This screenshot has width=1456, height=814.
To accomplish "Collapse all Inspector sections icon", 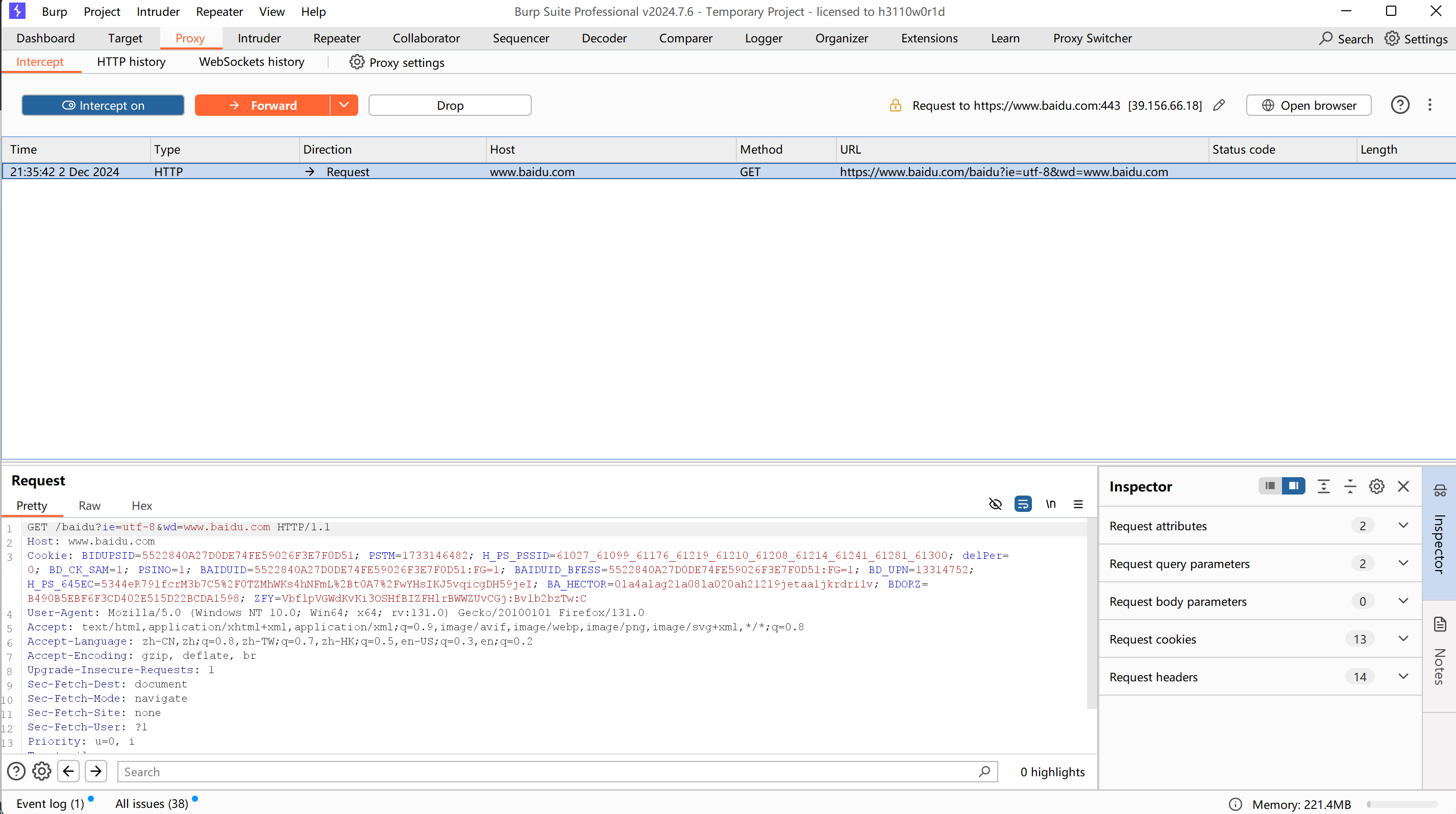I will pos(1350,486).
